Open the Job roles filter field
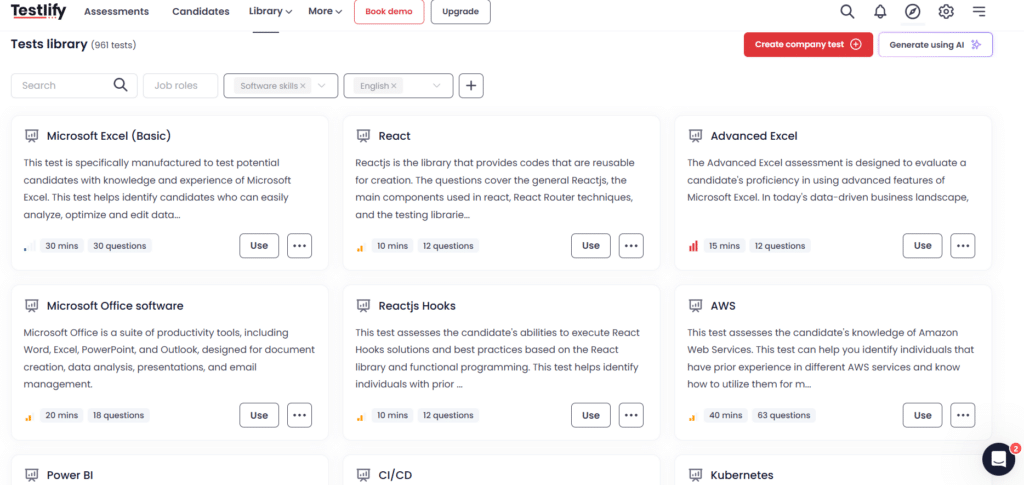The width and height of the screenshot is (1024, 485). tap(180, 86)
